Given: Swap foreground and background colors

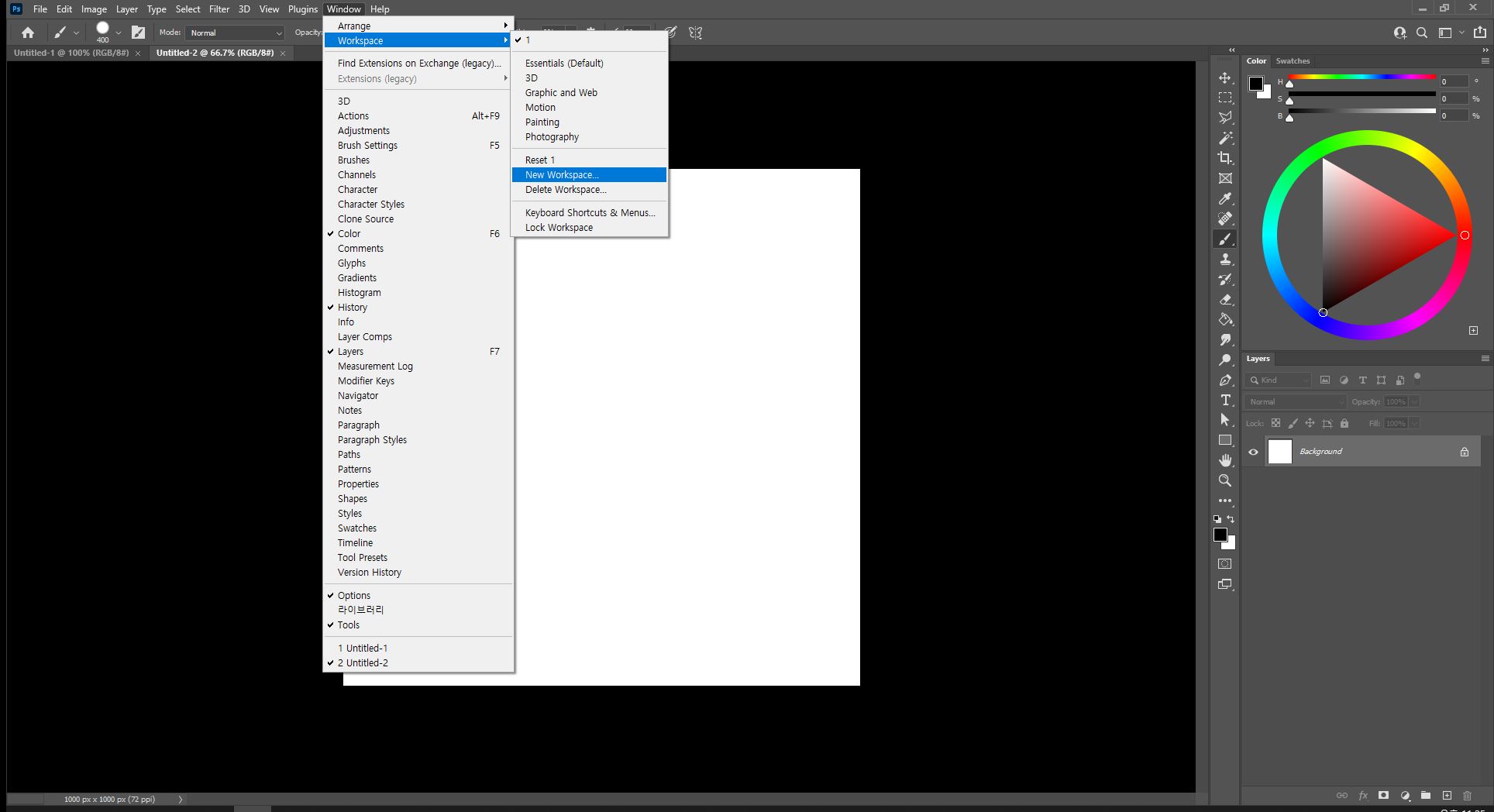Looking at the screenshot, I should pyautogui.click(x=1231, y=519).
